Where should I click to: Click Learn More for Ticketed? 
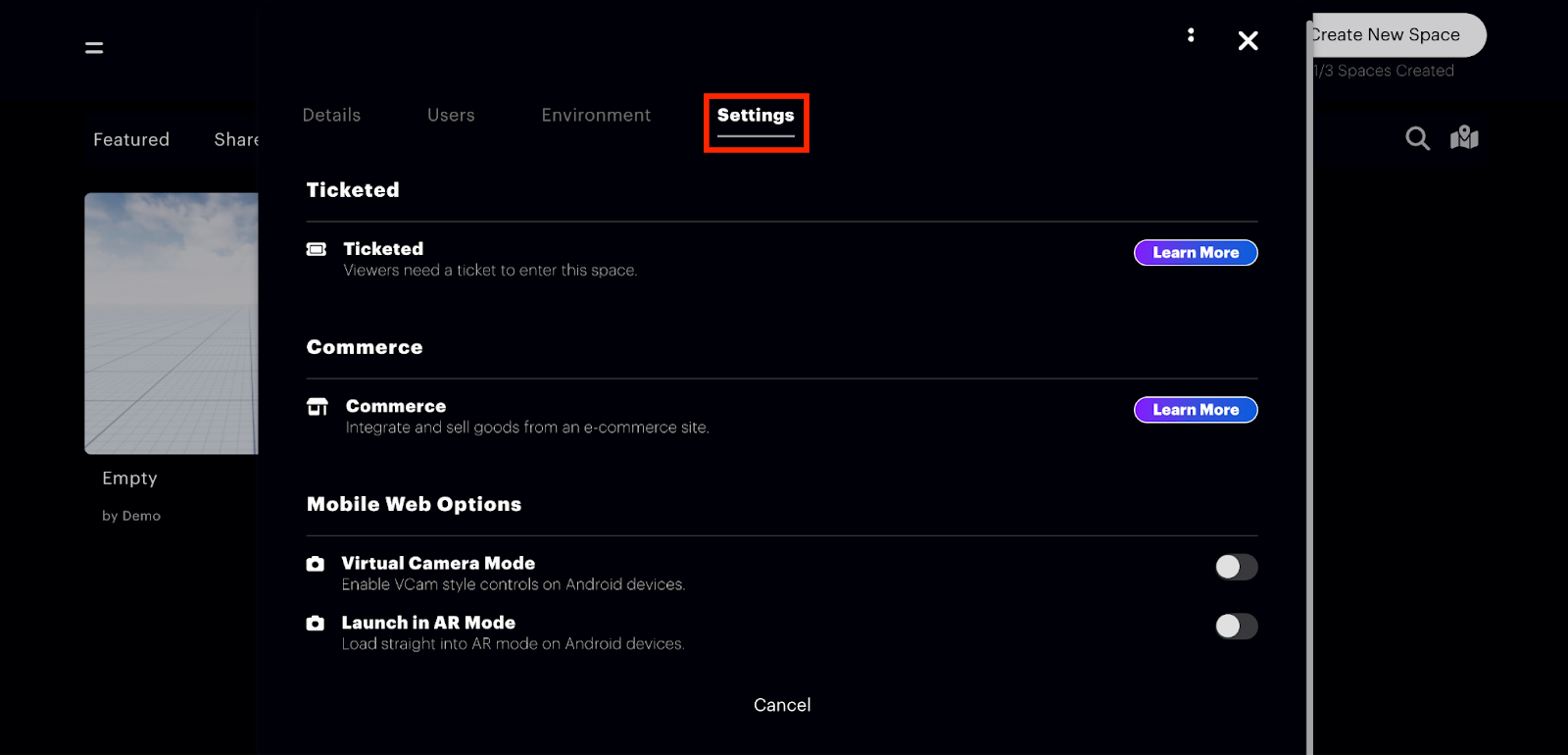point(1196,253)
